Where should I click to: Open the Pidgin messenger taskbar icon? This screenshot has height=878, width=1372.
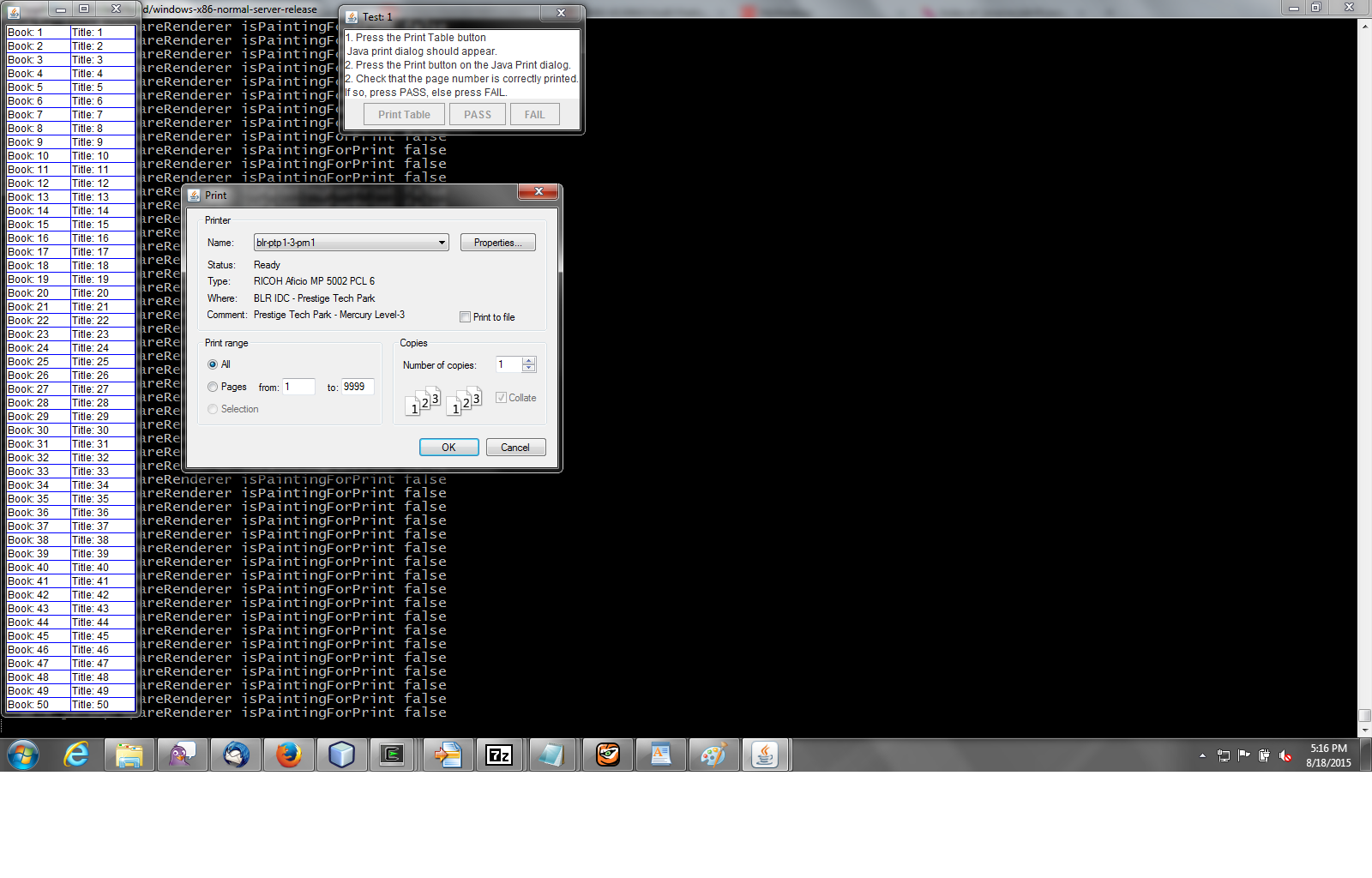(182, 755)
